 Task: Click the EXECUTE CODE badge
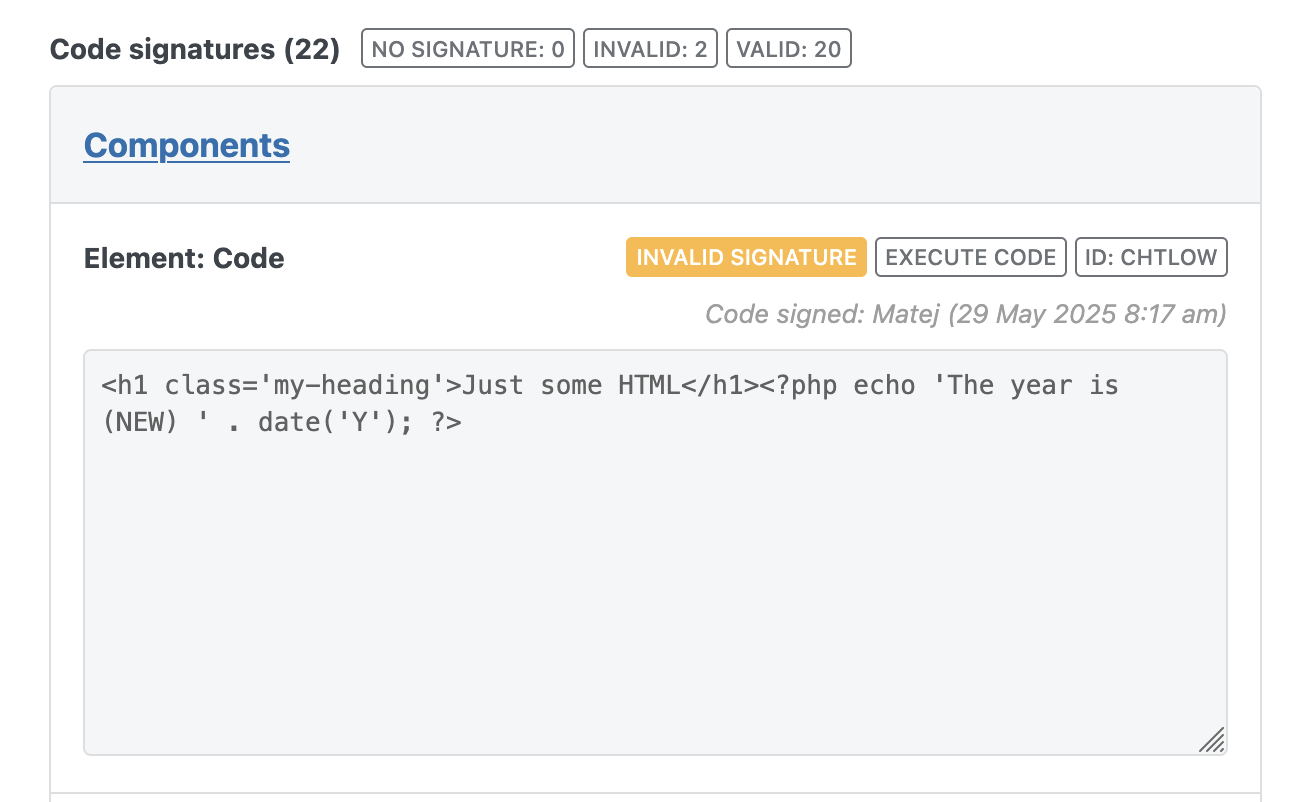click(x=971, y=257)
